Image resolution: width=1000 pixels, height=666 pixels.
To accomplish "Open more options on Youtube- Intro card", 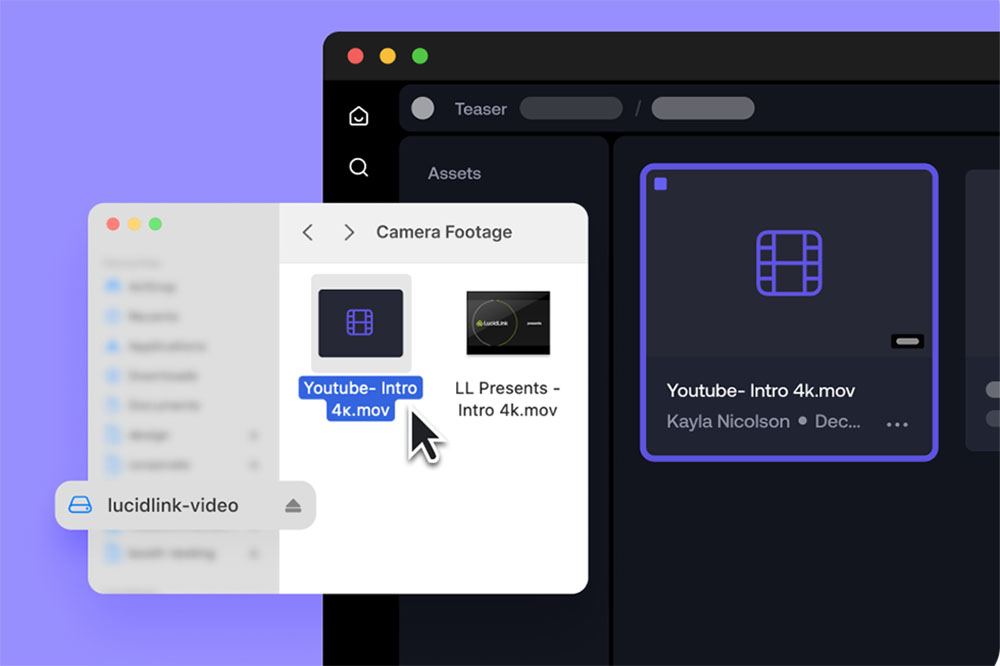I will click(897, 424).
